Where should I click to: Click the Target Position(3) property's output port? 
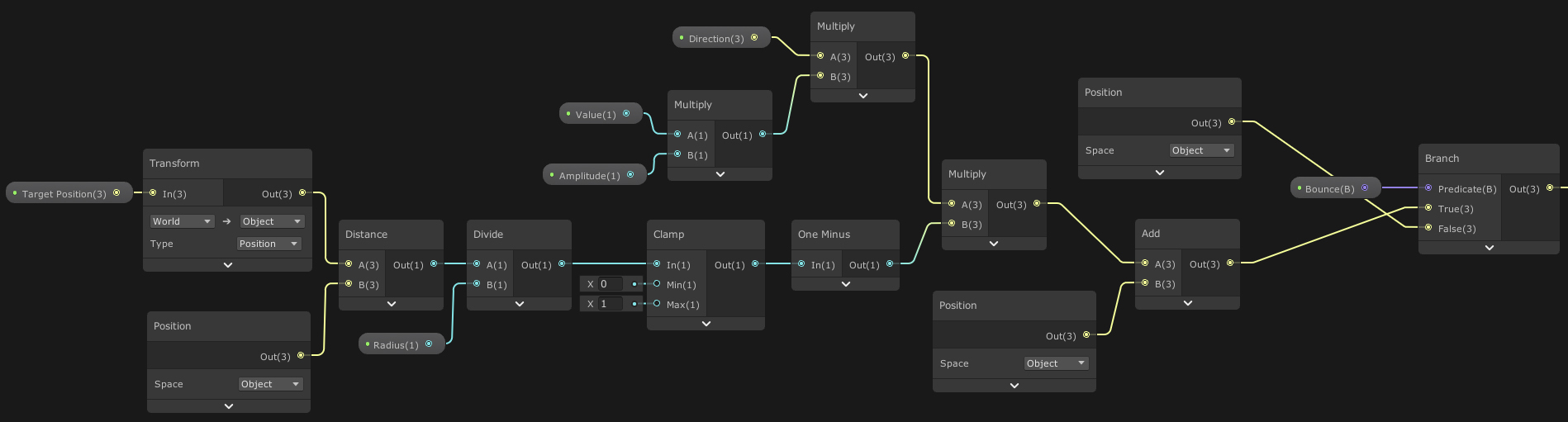116,193
